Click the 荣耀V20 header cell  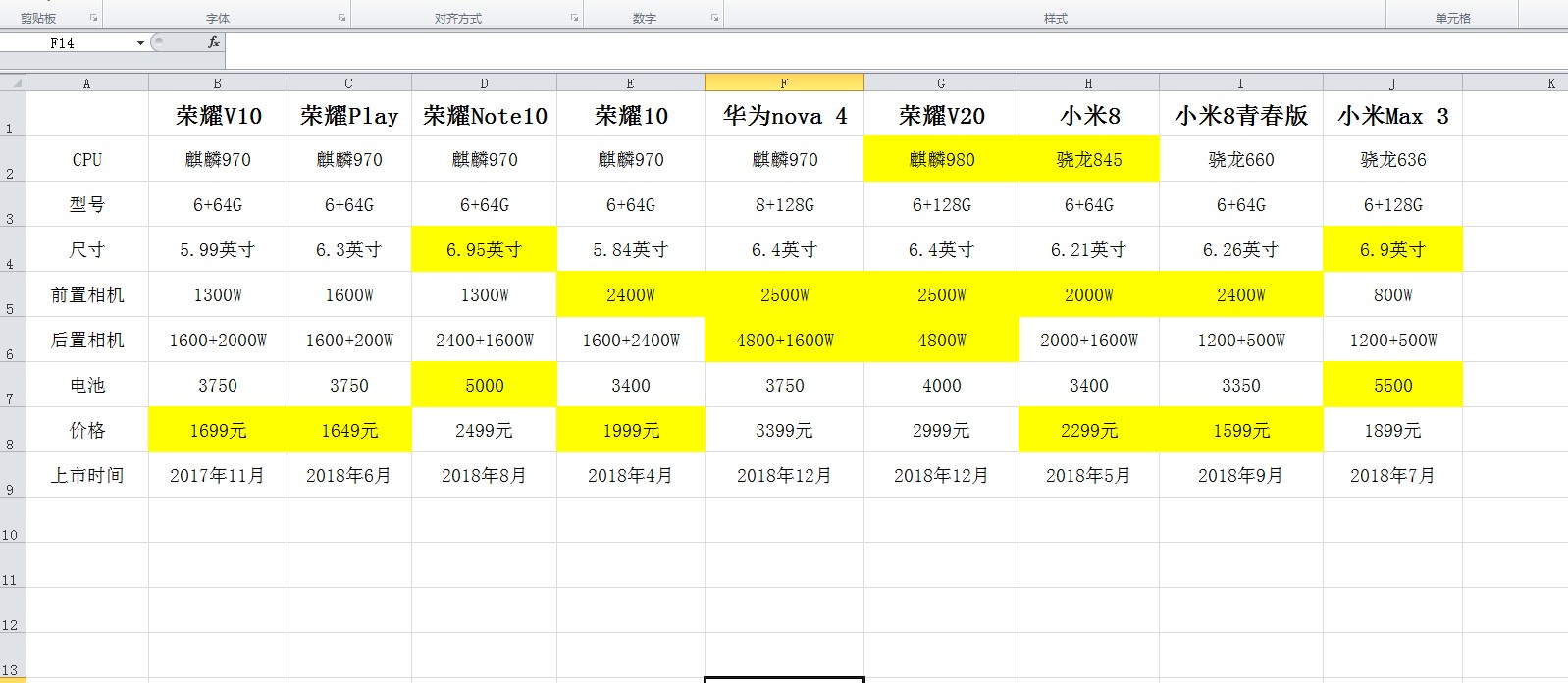942,115
